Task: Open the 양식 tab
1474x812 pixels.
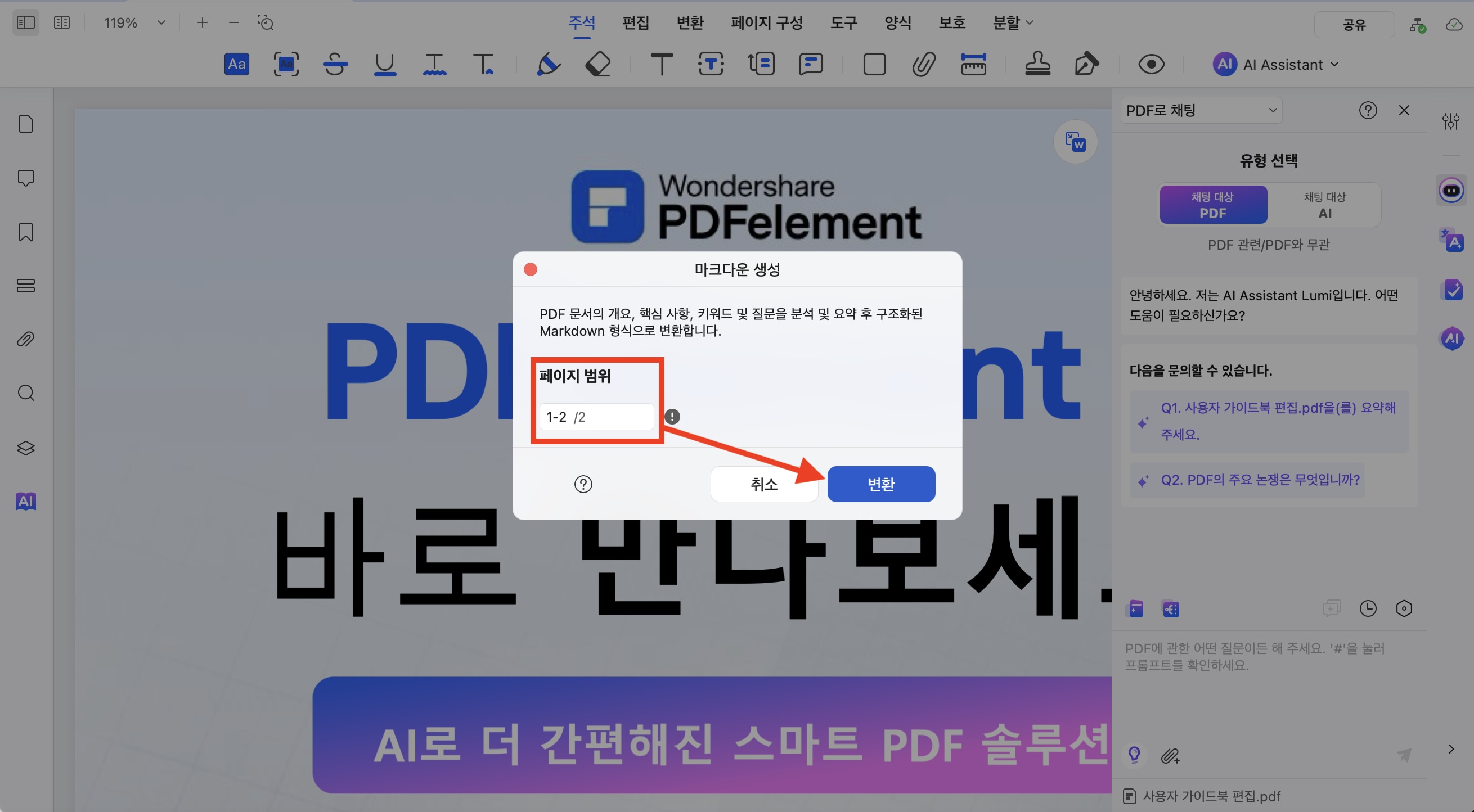Action: click(x=897, y=23)
